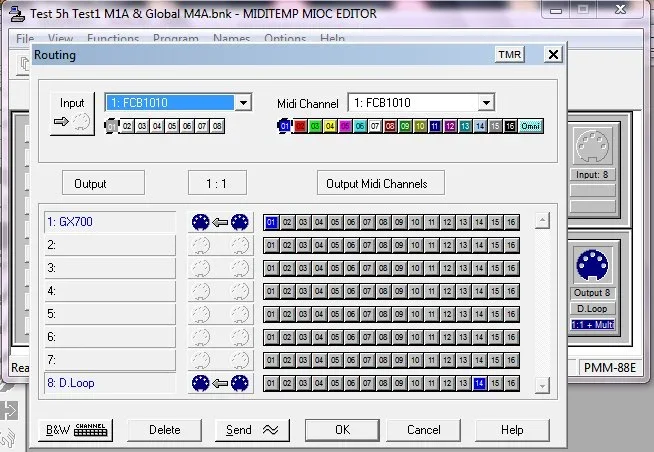Select the 8: D.Loop output name field
This screenshot has height=452, width=654.
110,383
